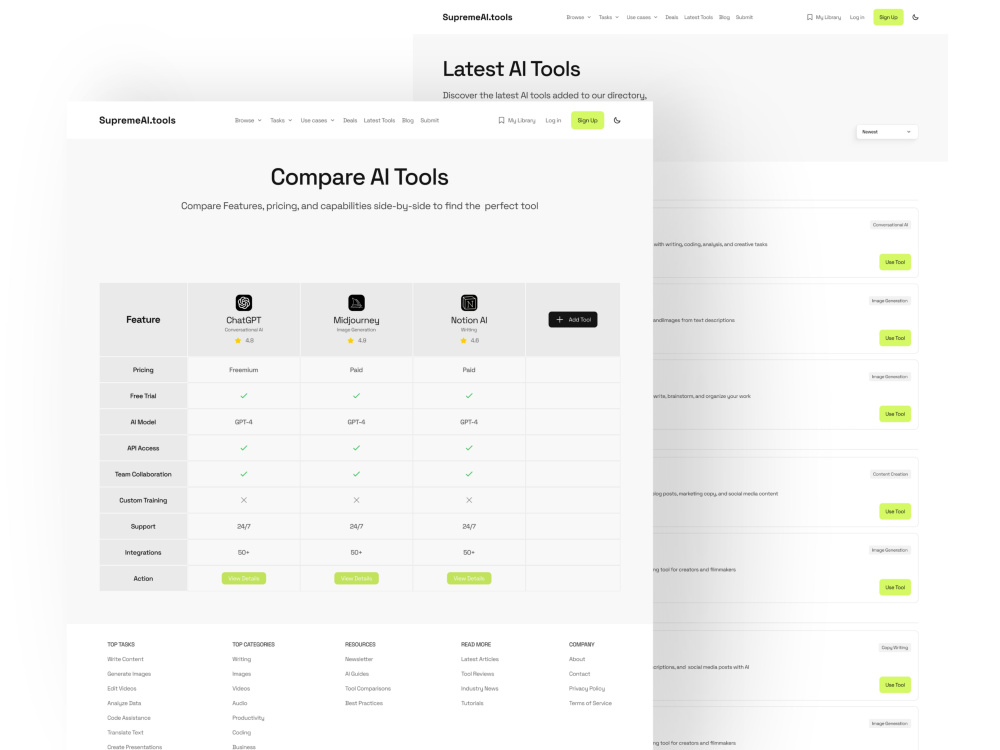Expand Browse dropdown in Compare window nav
The height and width of the screenshot is (750, 1000).
248,121
